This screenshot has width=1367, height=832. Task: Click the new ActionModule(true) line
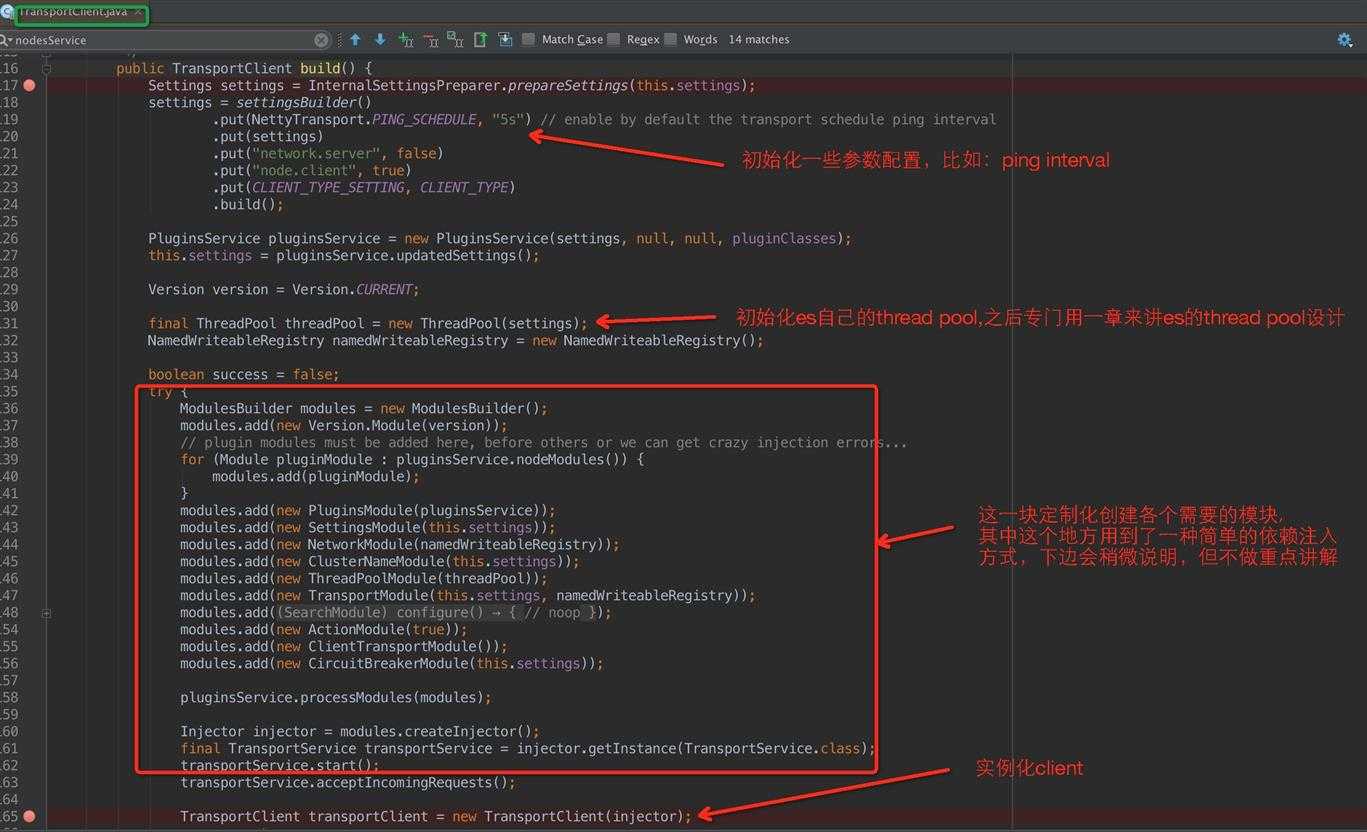tap(324, 630)
